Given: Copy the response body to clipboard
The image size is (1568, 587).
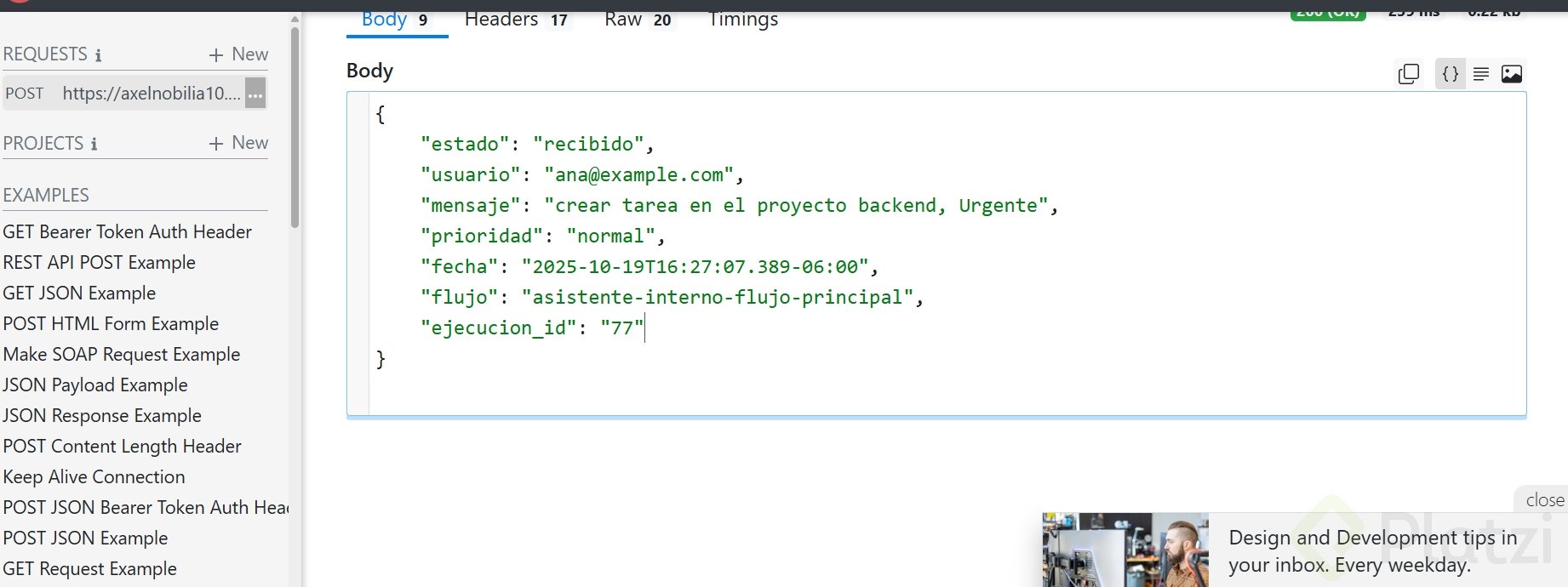Looking at the screenshot, I should coord(1409,74).
